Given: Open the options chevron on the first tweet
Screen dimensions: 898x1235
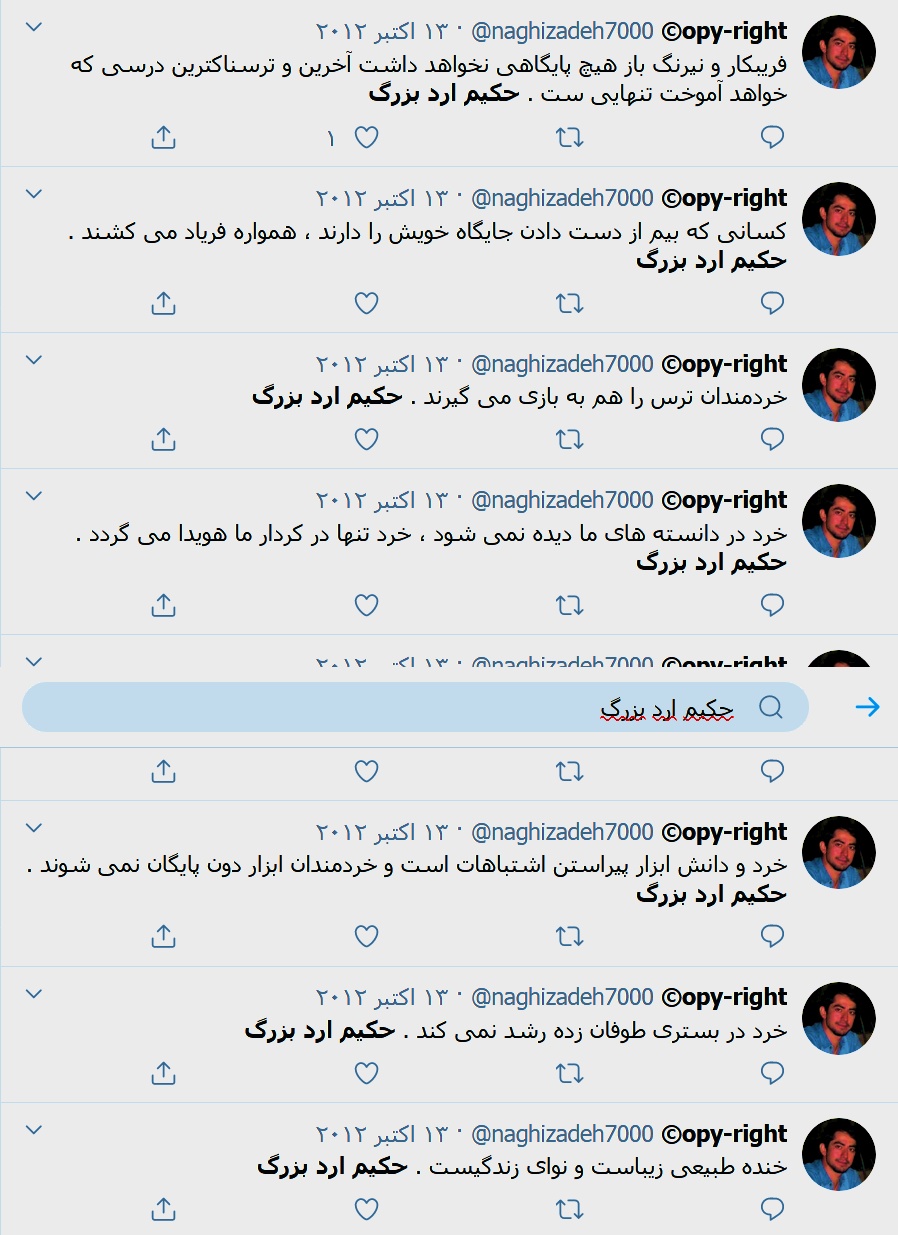Looking at the screenshot, I should point(33,27).
